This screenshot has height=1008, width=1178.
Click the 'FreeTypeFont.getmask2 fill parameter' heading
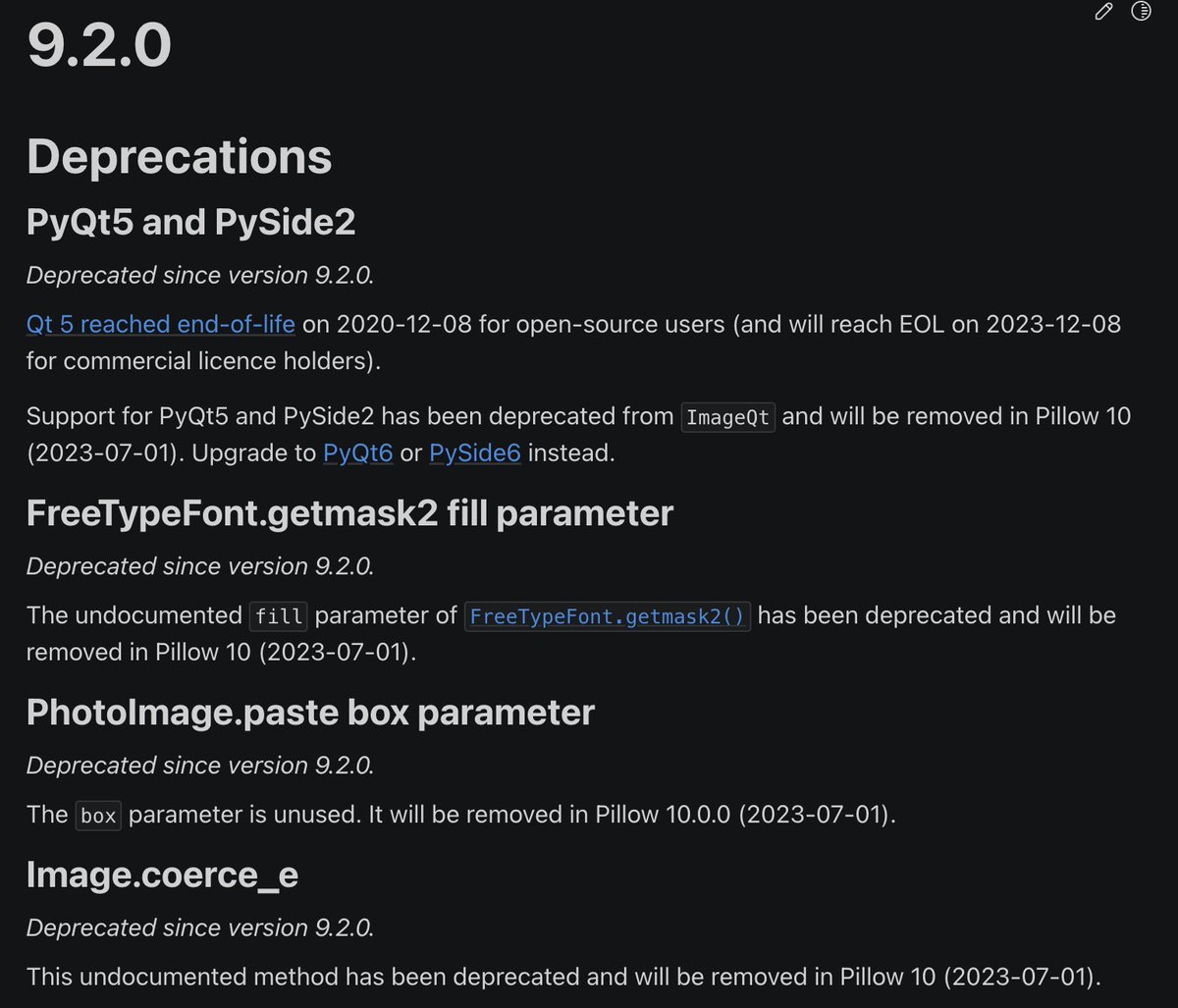click(x=350, y=513)
